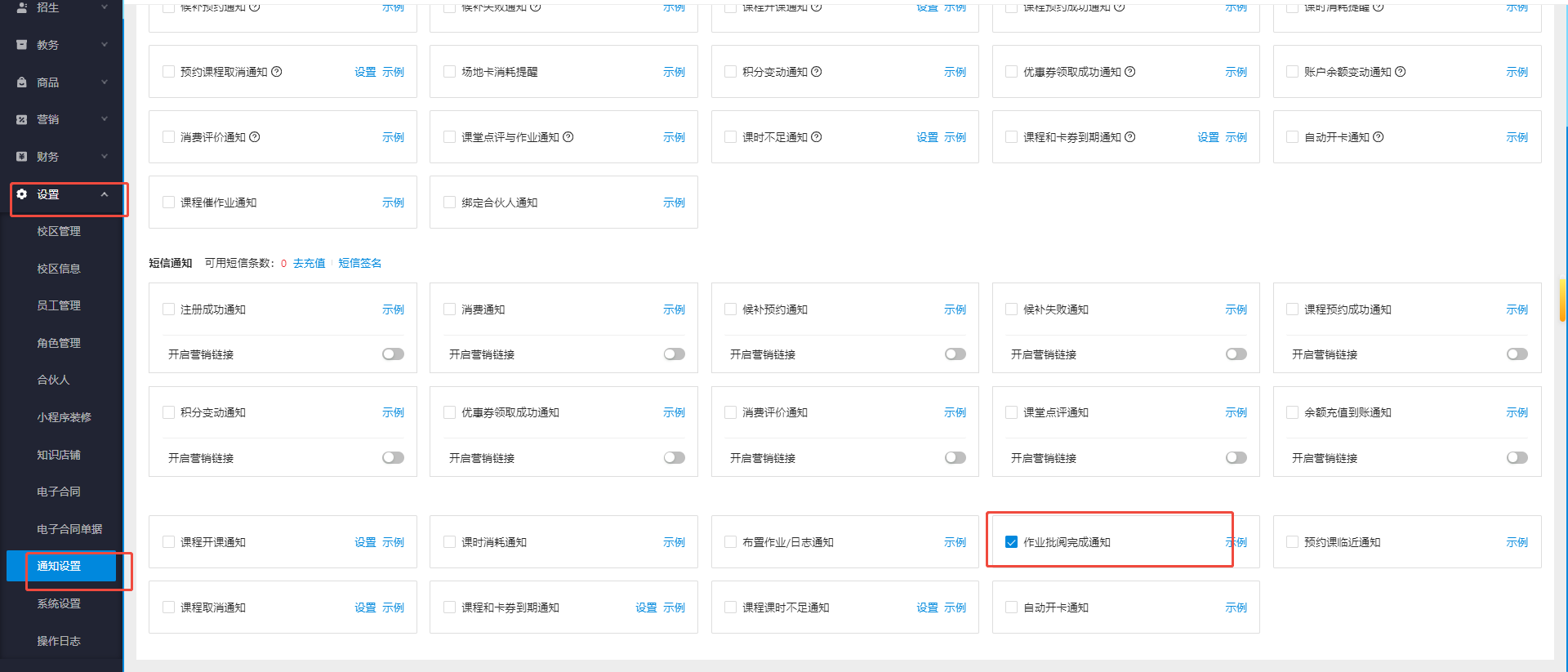Viewport: 1568px width, 672px height.
Task: Check the 场地卡消耗提醒 checkbox
Action: [x=449, y=72]
